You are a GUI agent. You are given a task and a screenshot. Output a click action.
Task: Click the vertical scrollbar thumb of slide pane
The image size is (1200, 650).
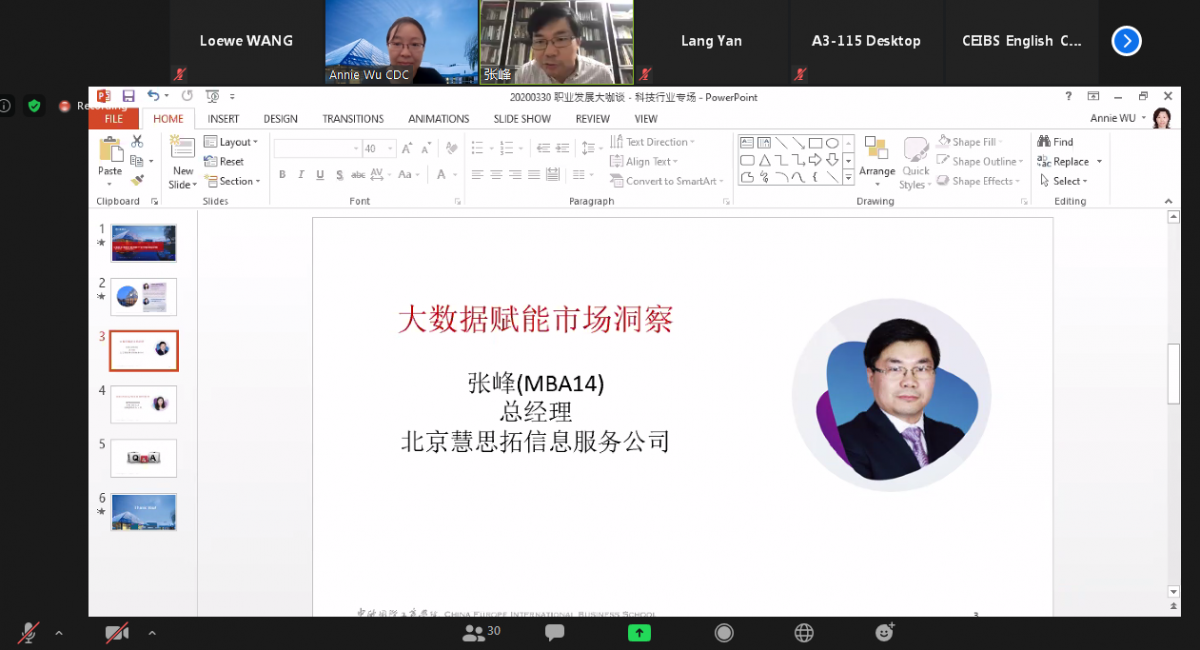coord(1174,374)
